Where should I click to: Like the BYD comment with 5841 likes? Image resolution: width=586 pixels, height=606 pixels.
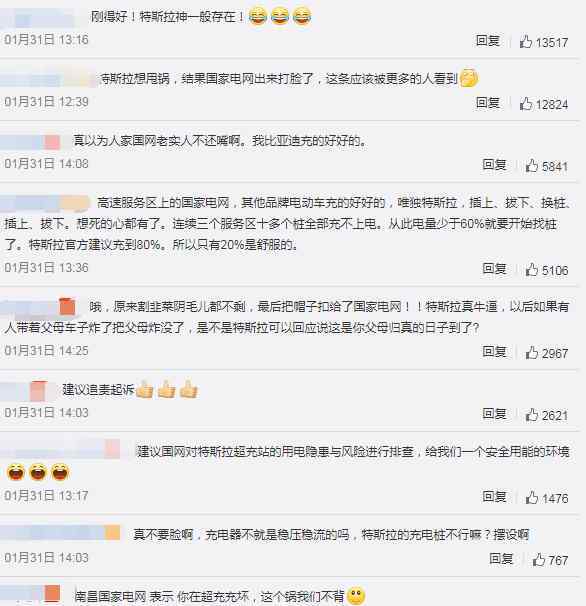click(532, 165)
